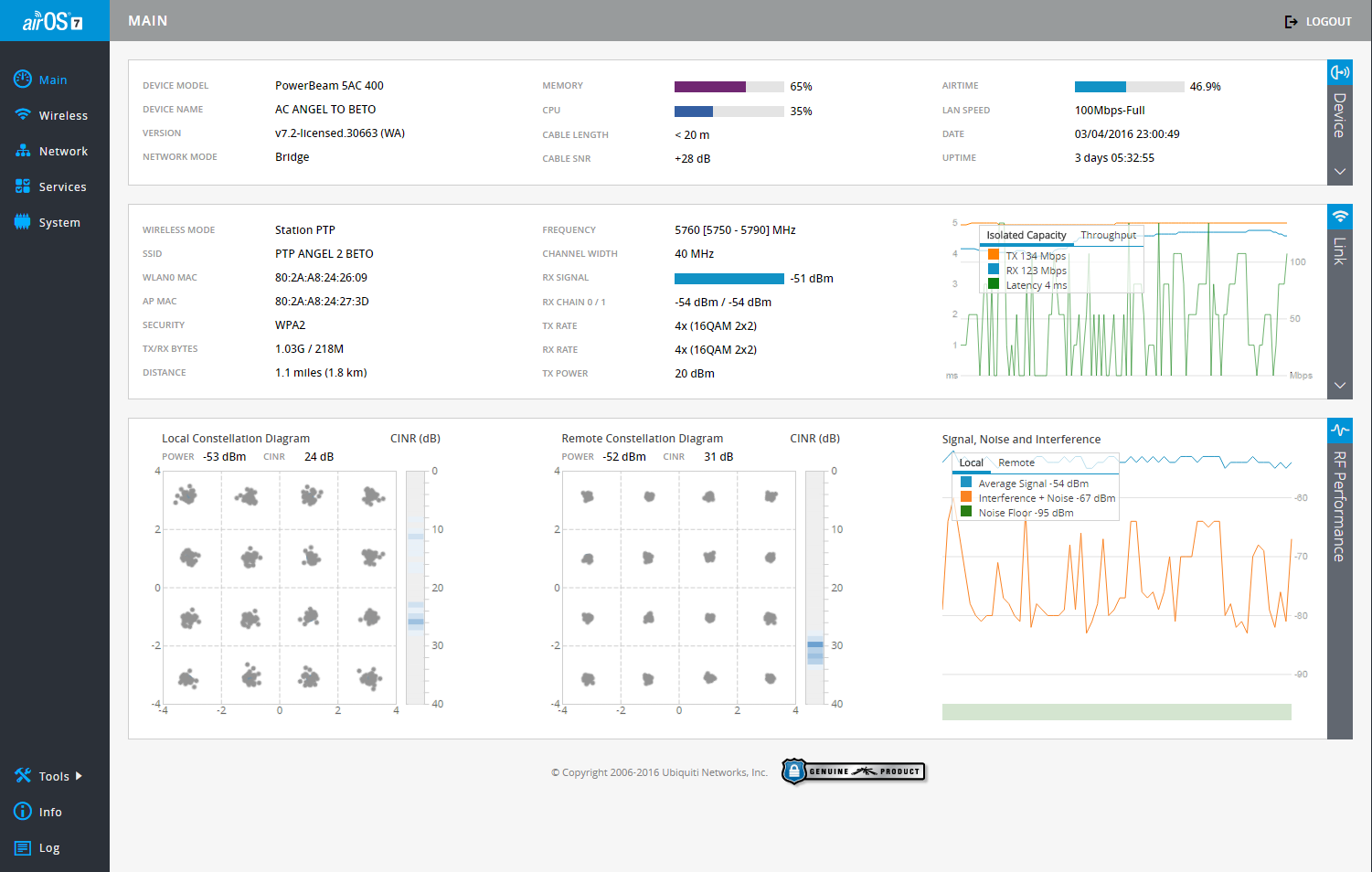Click the Local CINR gauge bar
The width and height of the screenshot is (1372, 872).
(x=416, y=588)
